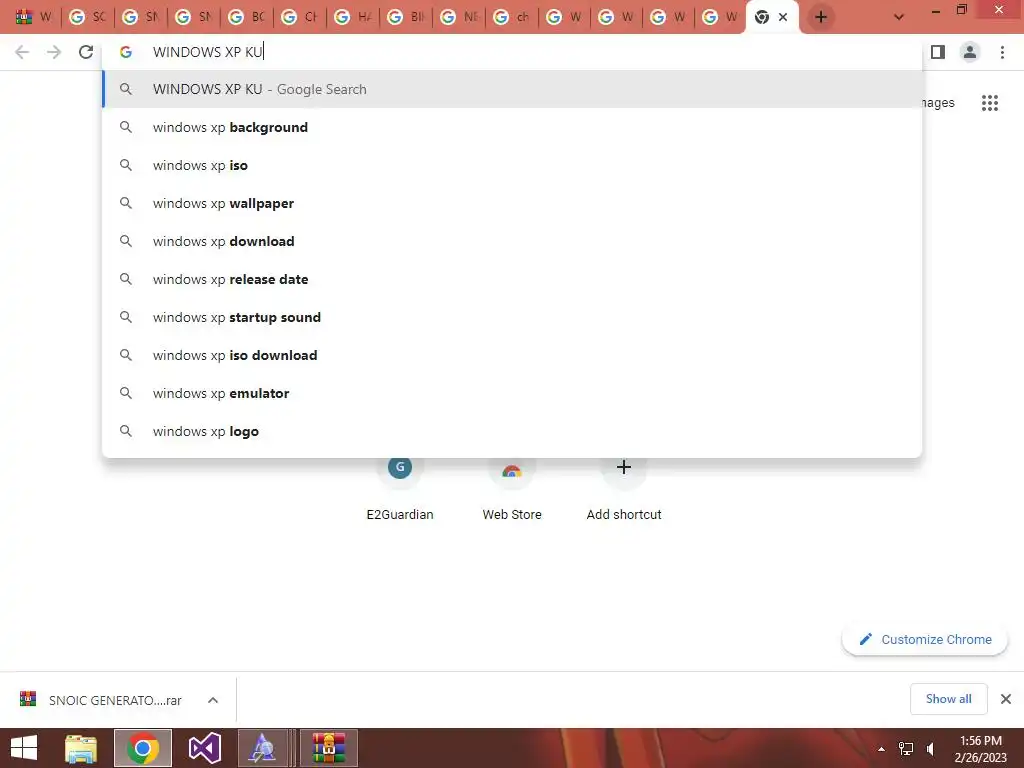Switch to the BC tab

coord(247,17)
